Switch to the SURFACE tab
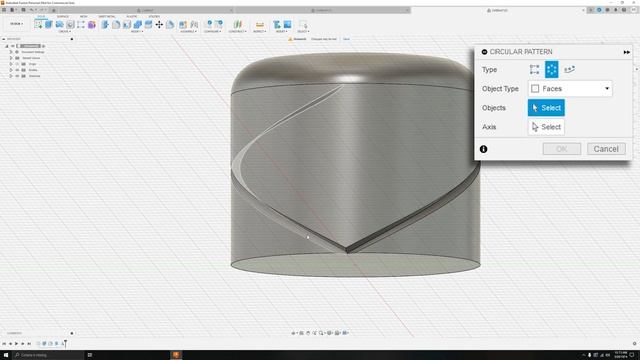 (62, 17)
